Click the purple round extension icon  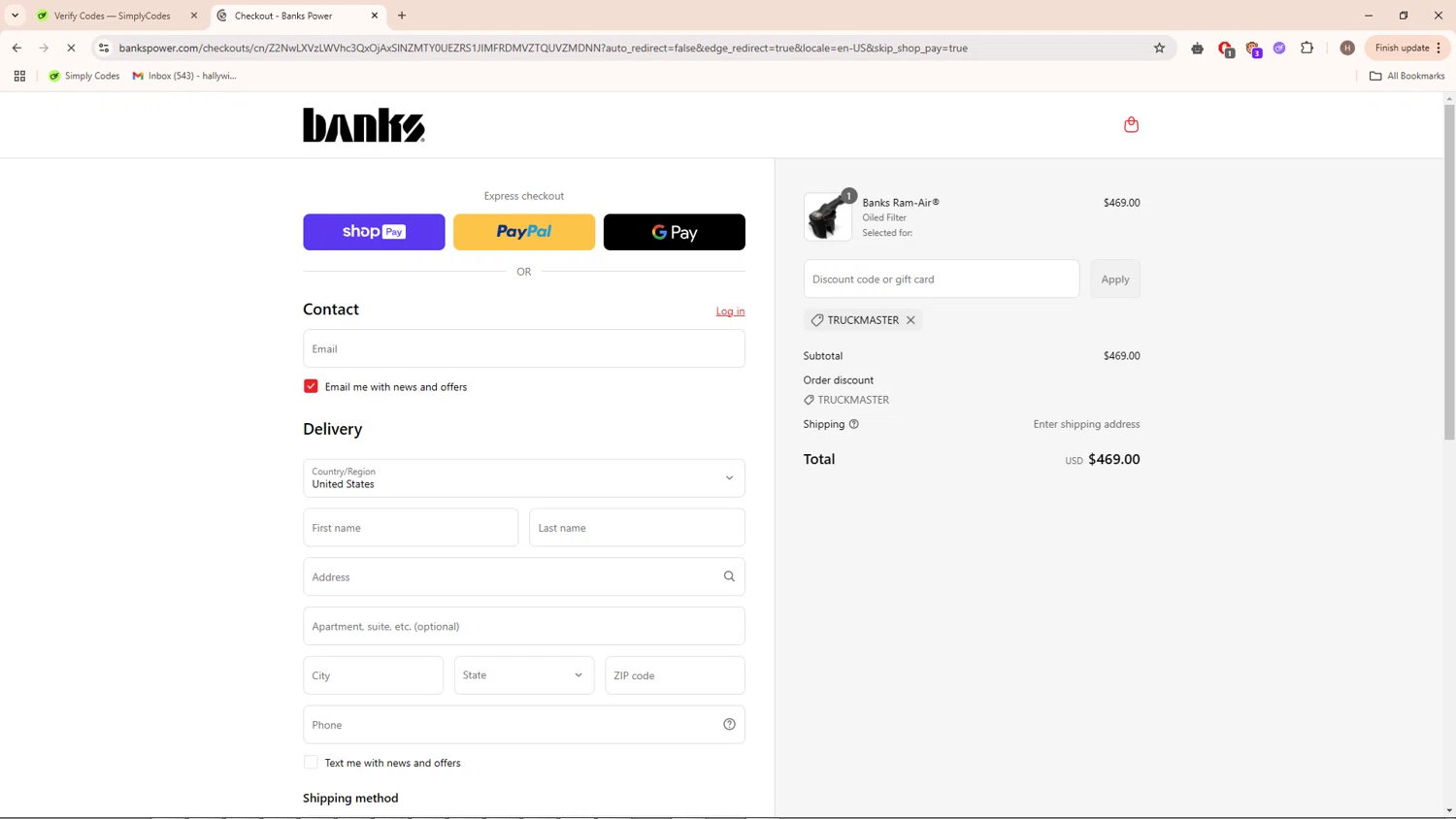pos(1279,48)
